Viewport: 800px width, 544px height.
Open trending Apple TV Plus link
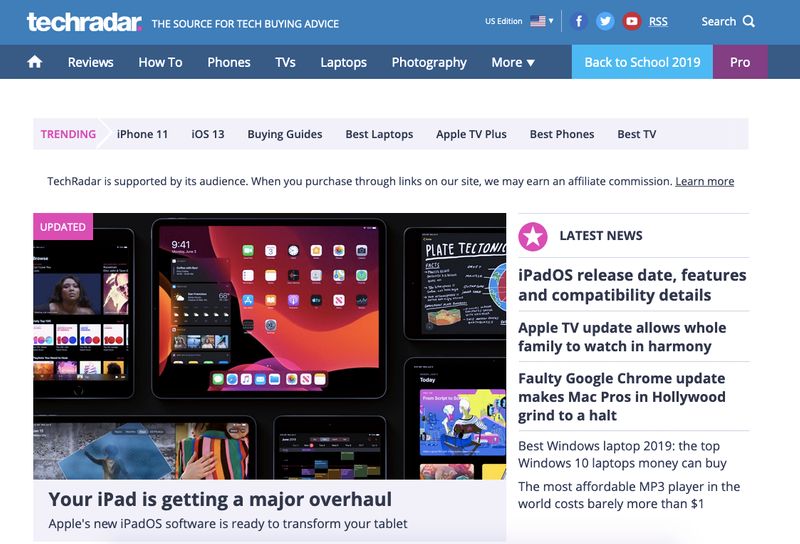coord(471,134)
